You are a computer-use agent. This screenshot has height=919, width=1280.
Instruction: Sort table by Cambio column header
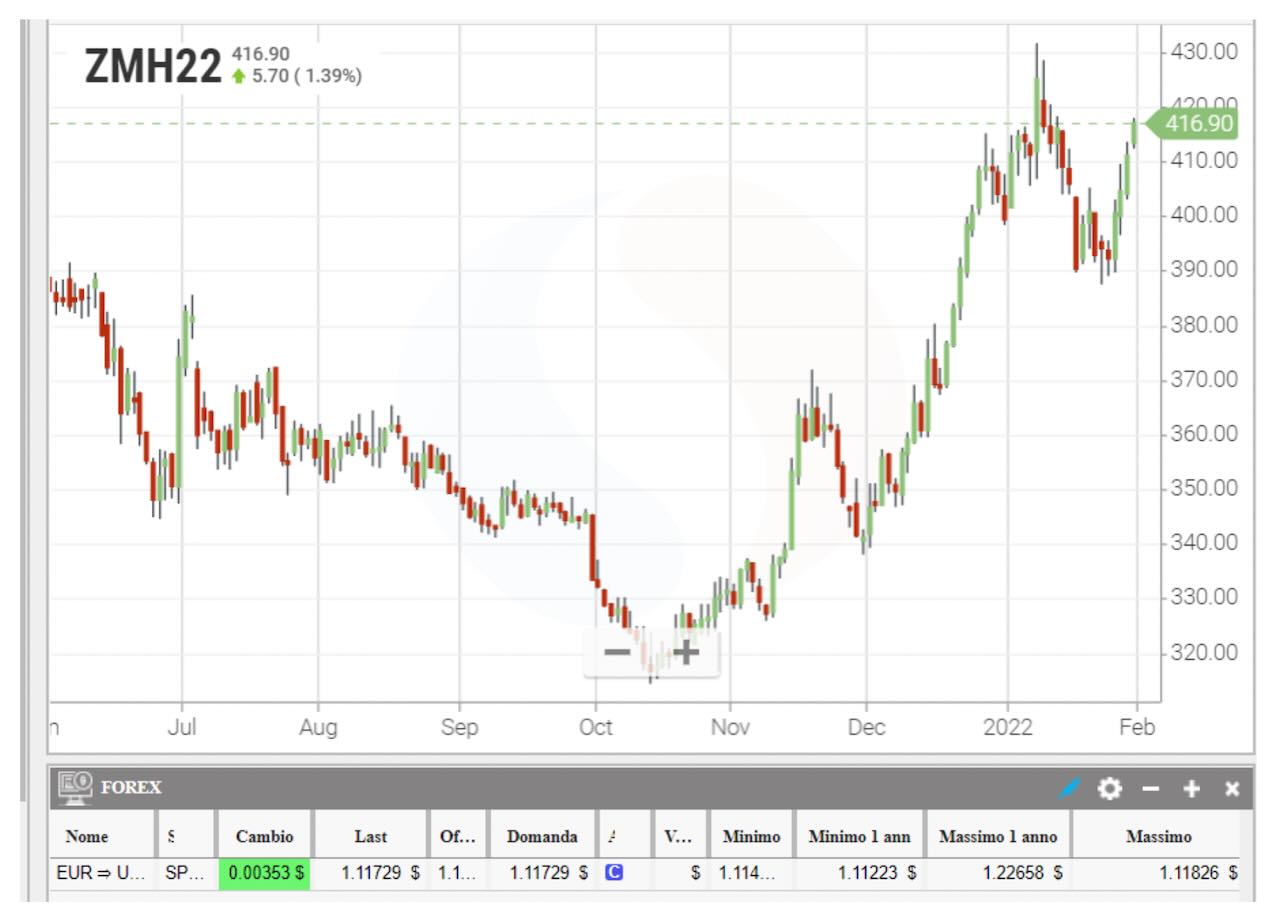264,836
